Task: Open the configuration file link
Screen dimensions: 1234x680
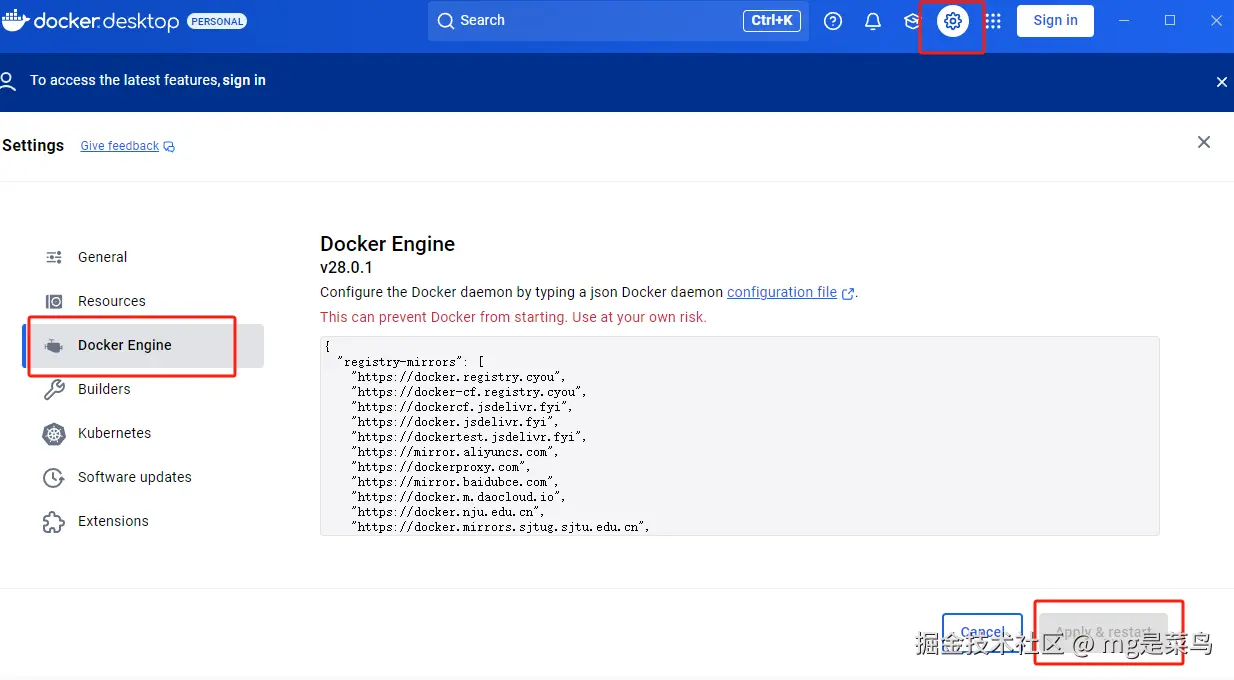Action: [782, 292]
